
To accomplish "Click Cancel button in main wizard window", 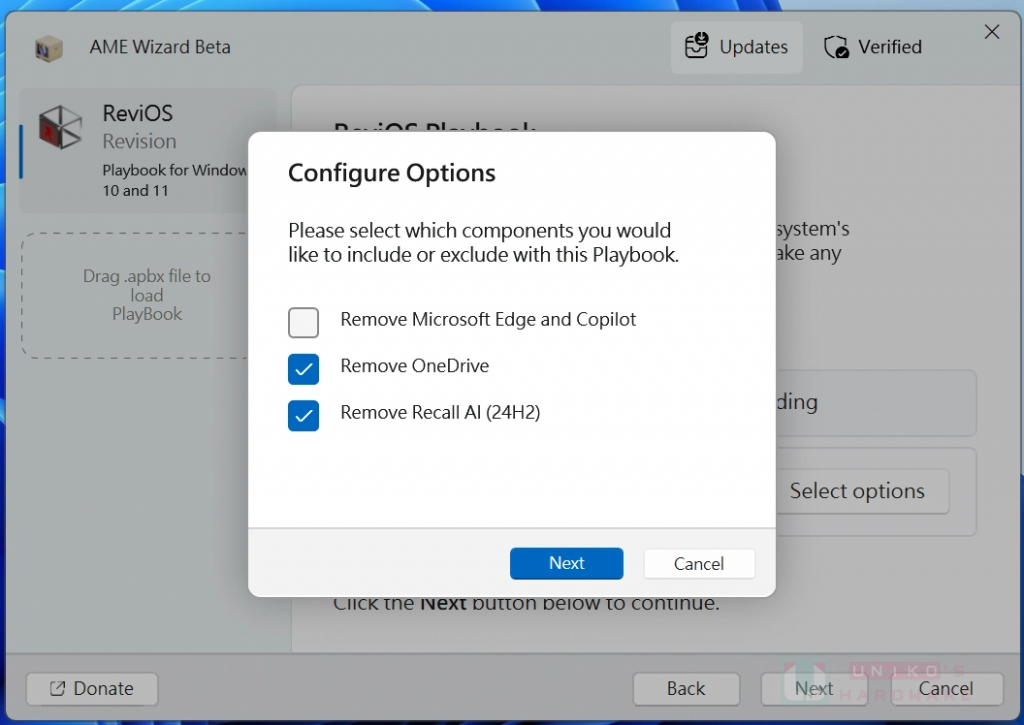I will point(946,688).
